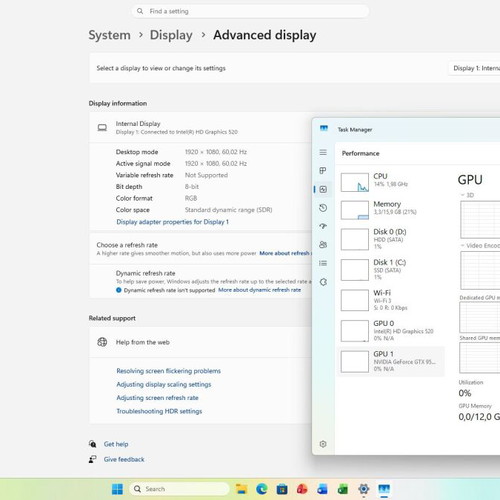The image size is (500, 500).
Task: Click Get help link
Action: 116,444
